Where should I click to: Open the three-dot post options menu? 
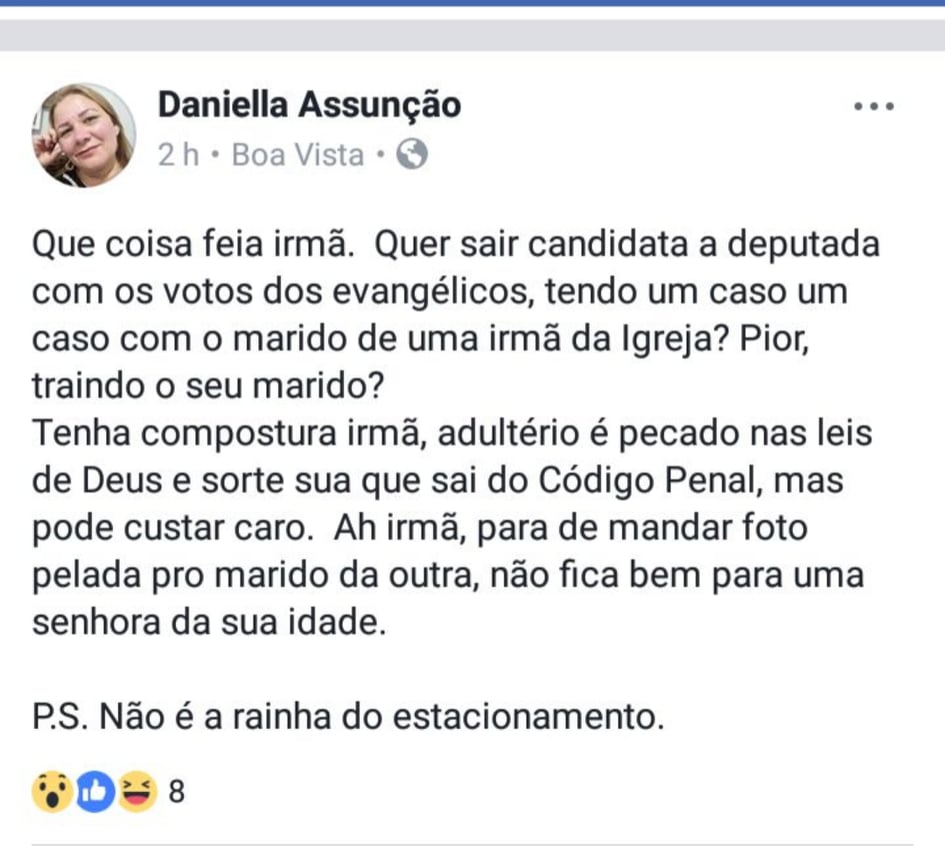(874, 106)
